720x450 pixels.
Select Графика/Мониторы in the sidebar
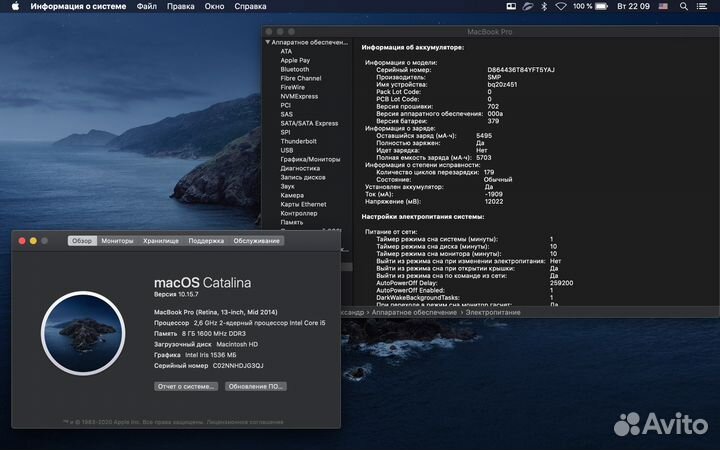coord(310,159)
